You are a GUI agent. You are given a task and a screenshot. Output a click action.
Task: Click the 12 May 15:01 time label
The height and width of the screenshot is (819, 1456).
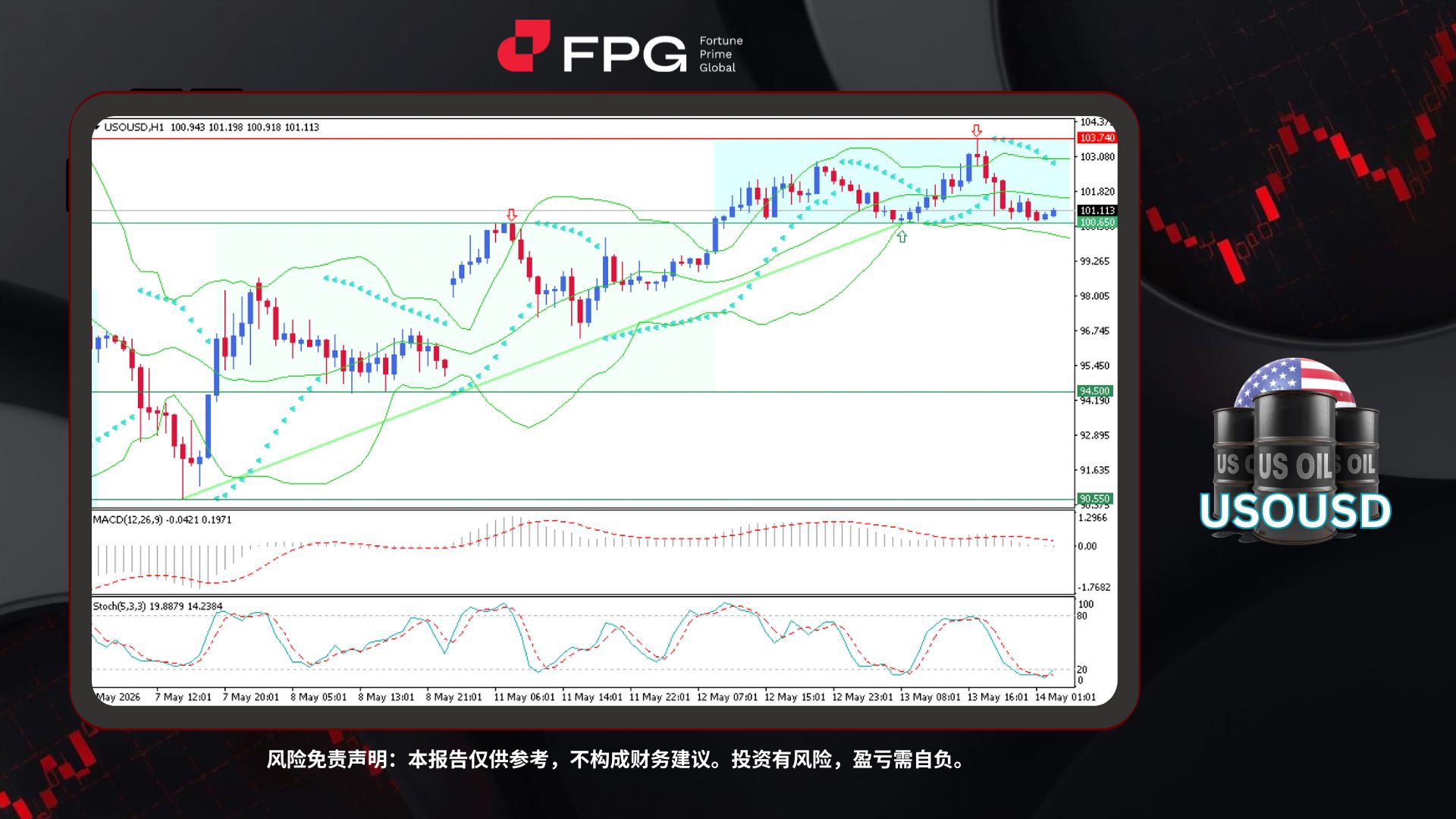795,698
